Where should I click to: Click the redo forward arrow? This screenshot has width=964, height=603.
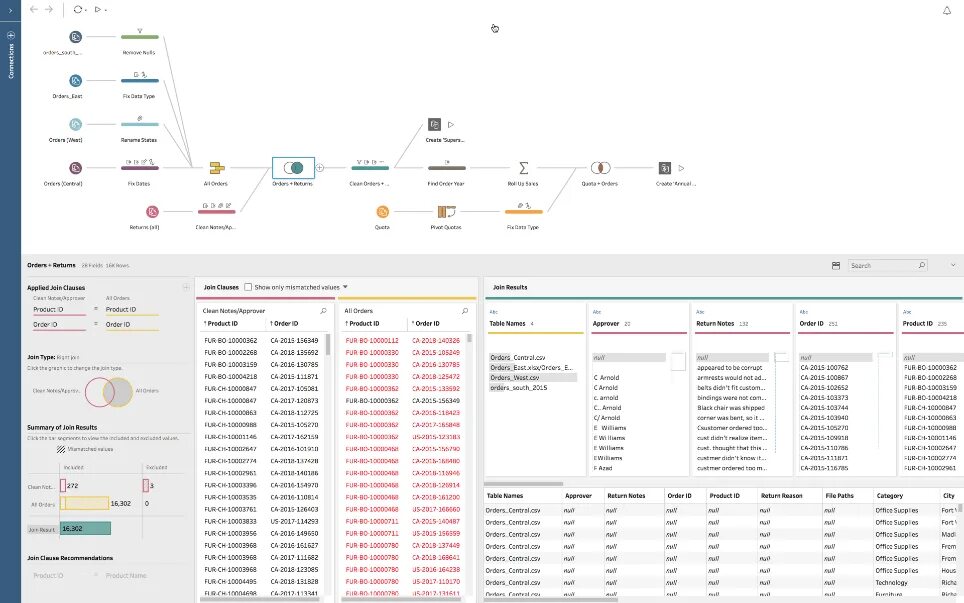click(x=49, y=9)
